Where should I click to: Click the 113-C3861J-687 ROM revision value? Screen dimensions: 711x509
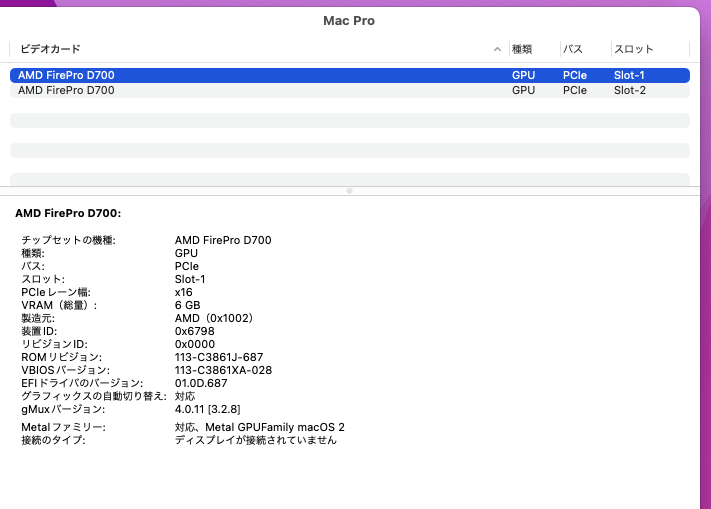point(219,358)
